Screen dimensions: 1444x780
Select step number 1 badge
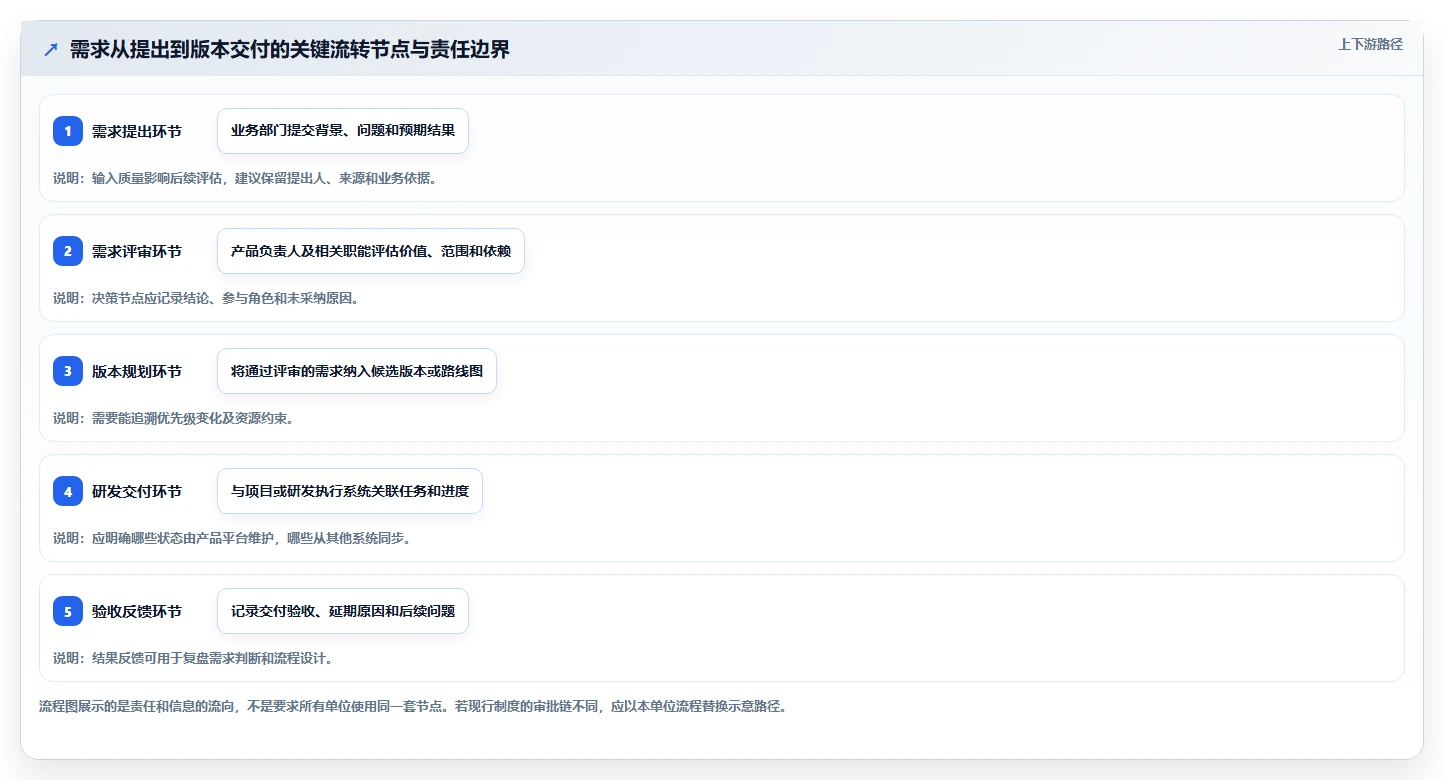coord(68,131)
